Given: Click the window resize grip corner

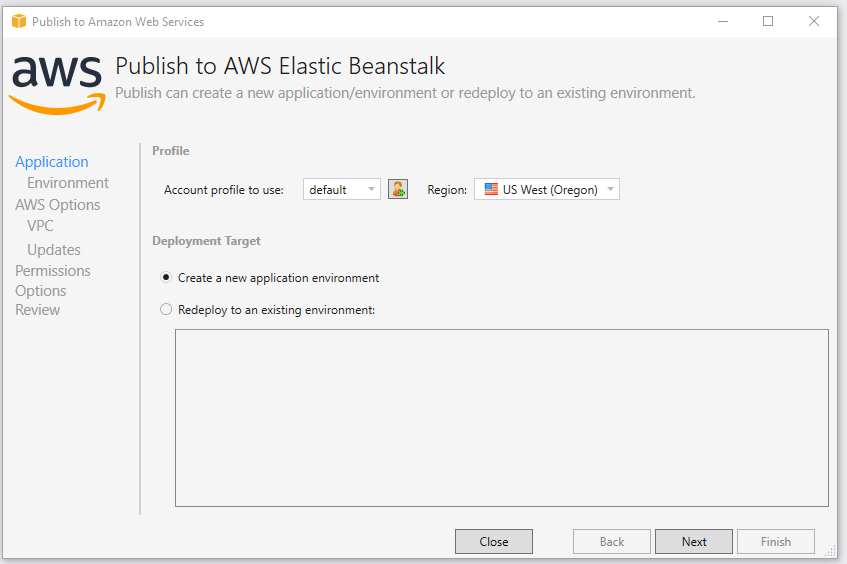Looking at the screenshot, I should tap(831, 550).
